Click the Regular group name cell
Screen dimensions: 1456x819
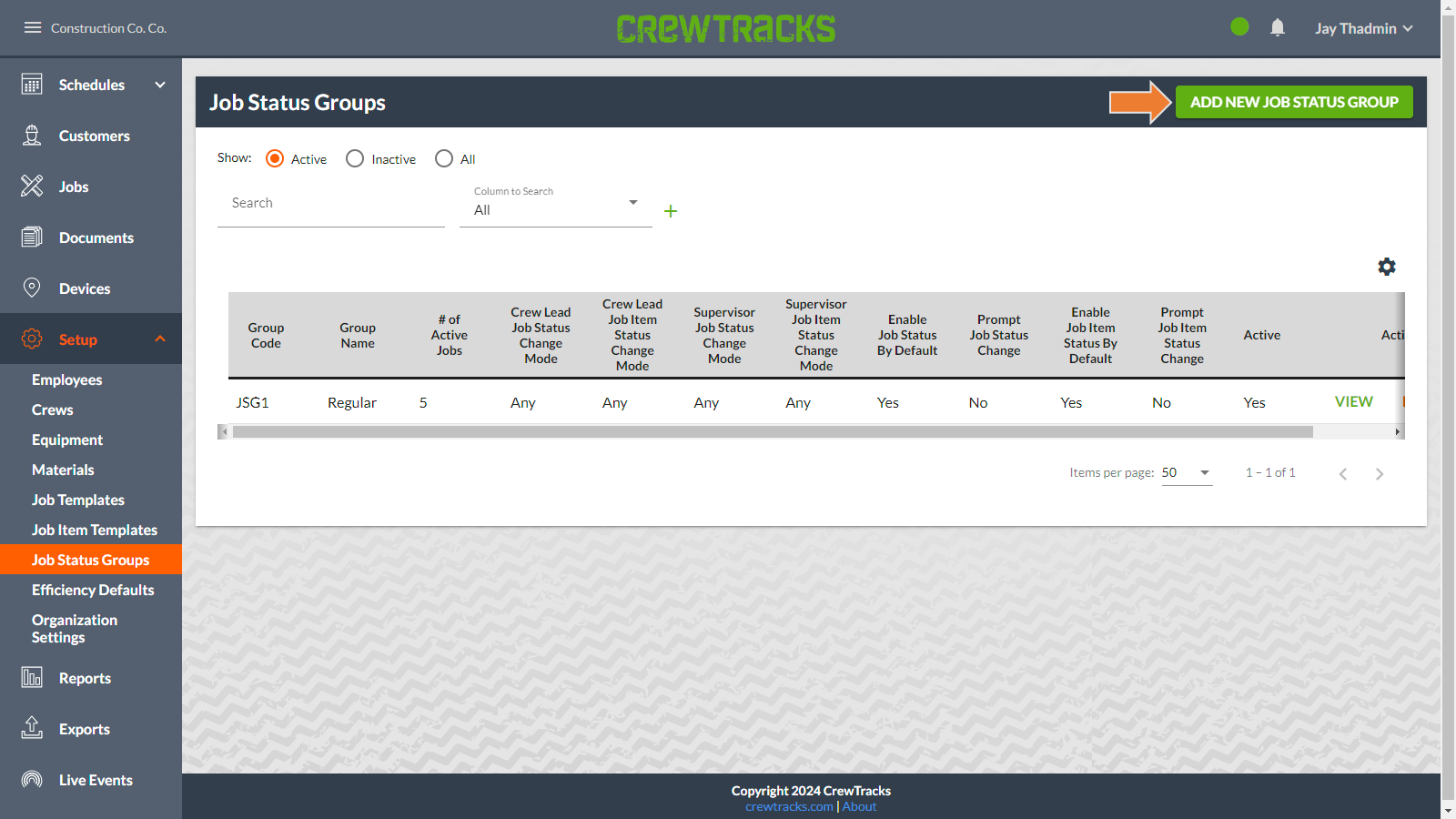pos(352,402)
